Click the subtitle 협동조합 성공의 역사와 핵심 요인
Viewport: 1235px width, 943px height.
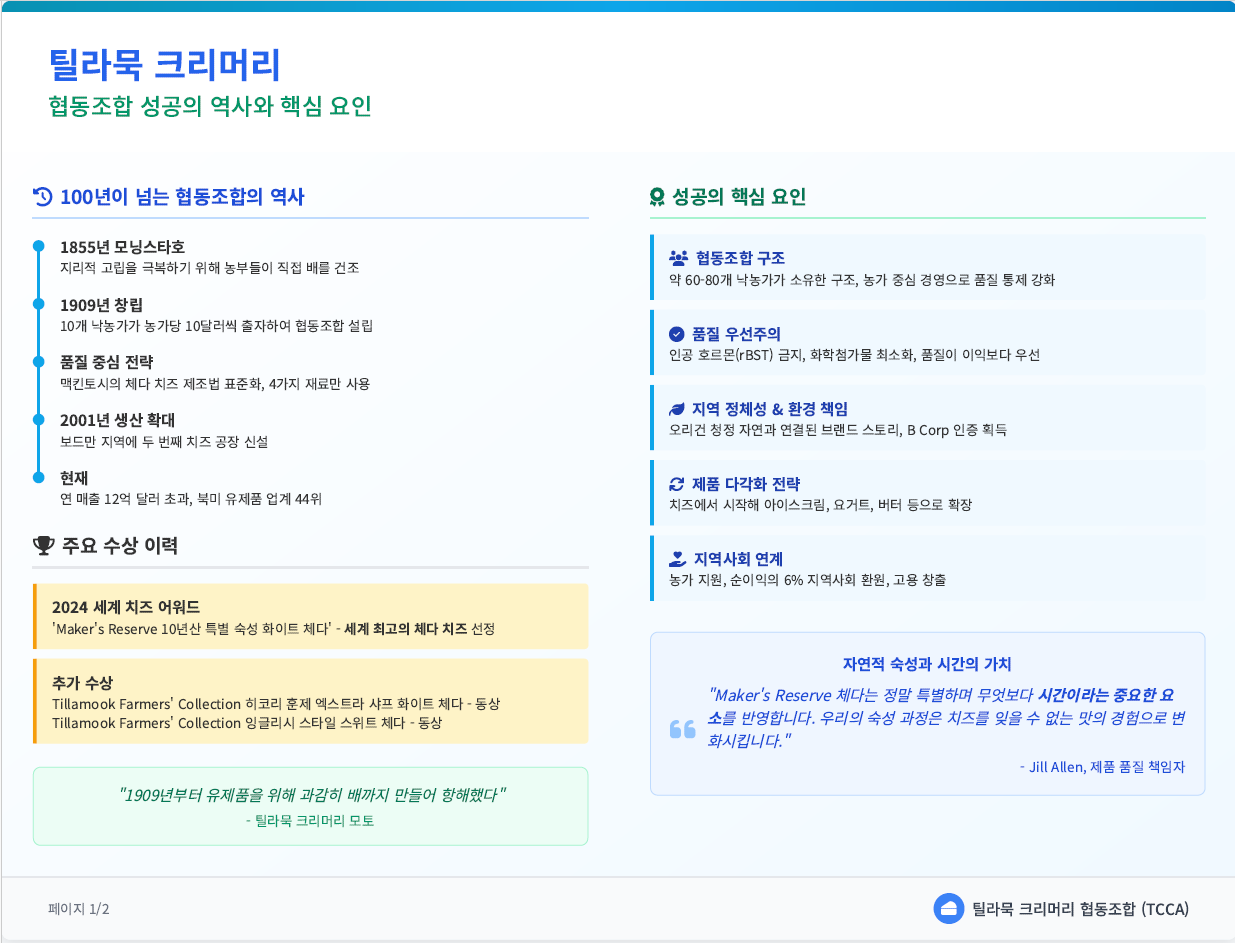210,107
